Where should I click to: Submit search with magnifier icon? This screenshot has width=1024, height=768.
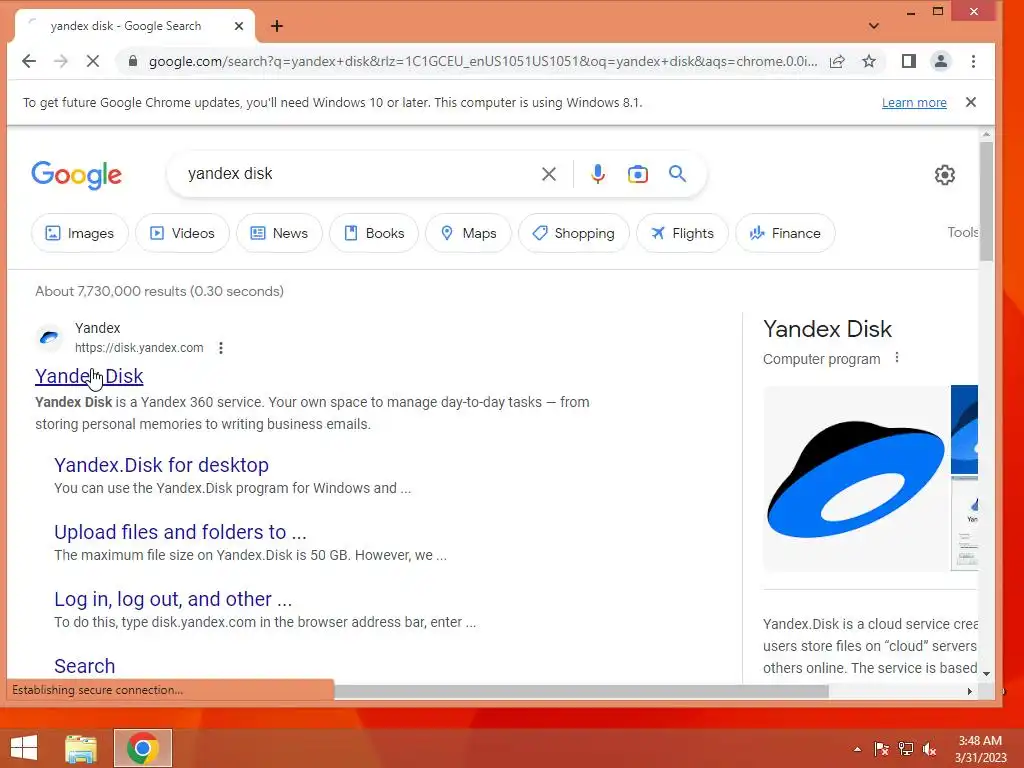pyautogui.click(x=677, y=174)
